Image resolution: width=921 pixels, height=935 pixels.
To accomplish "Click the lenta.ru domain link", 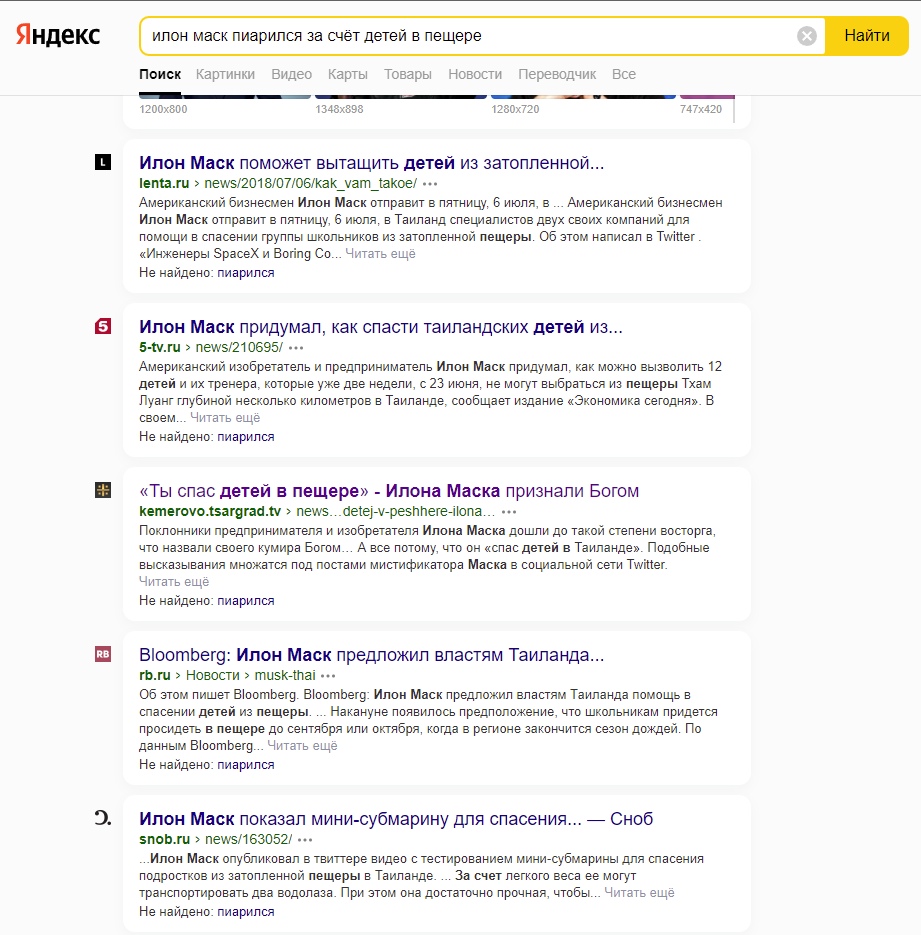I will [x=164, y=183].
